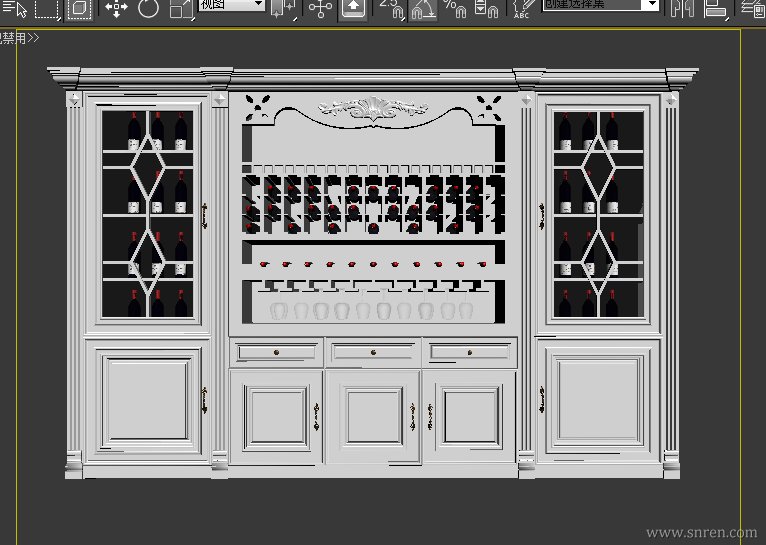Viewport: 766px width, 545px height.
Task: Open the reference coordinate system dropdown
Action: coord(231,5)
